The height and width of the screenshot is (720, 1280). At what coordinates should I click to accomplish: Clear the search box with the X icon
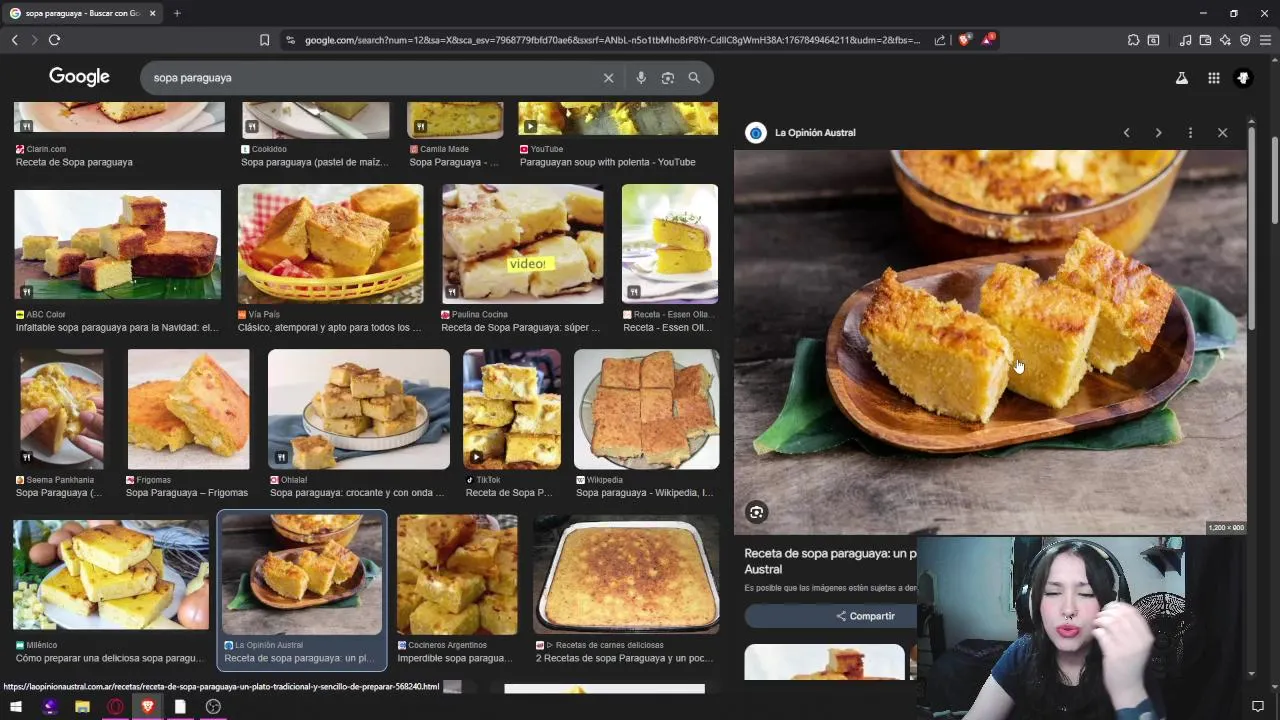click(x=608, y=78)
